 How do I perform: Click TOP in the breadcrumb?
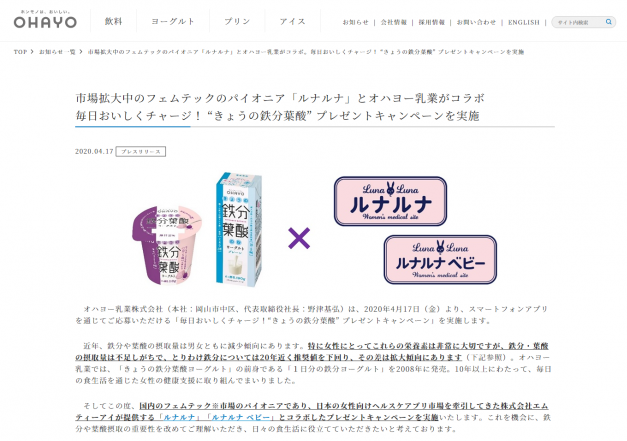(20, 52)
